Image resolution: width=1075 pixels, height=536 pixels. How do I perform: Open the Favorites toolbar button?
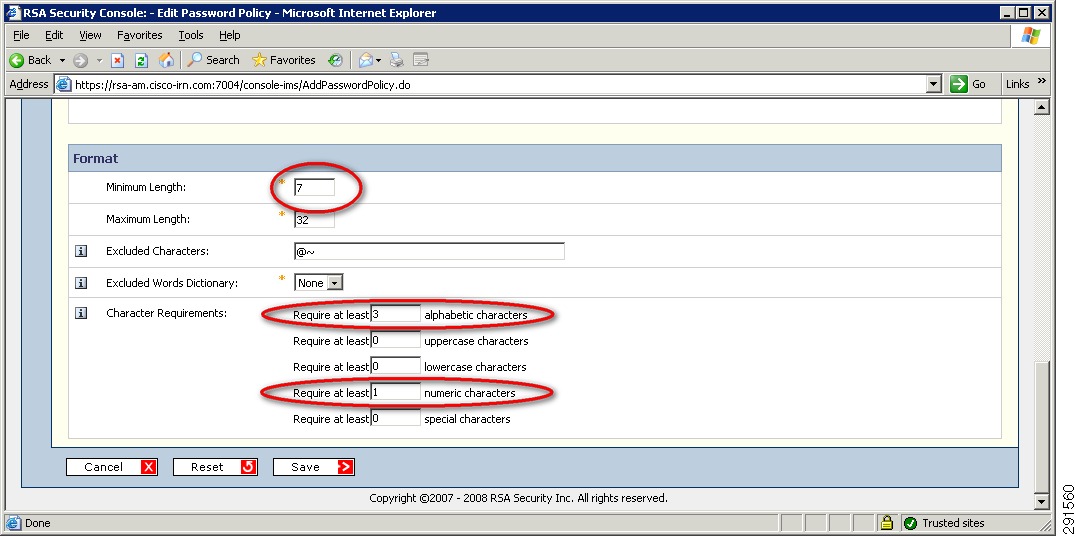coord(283,60)
